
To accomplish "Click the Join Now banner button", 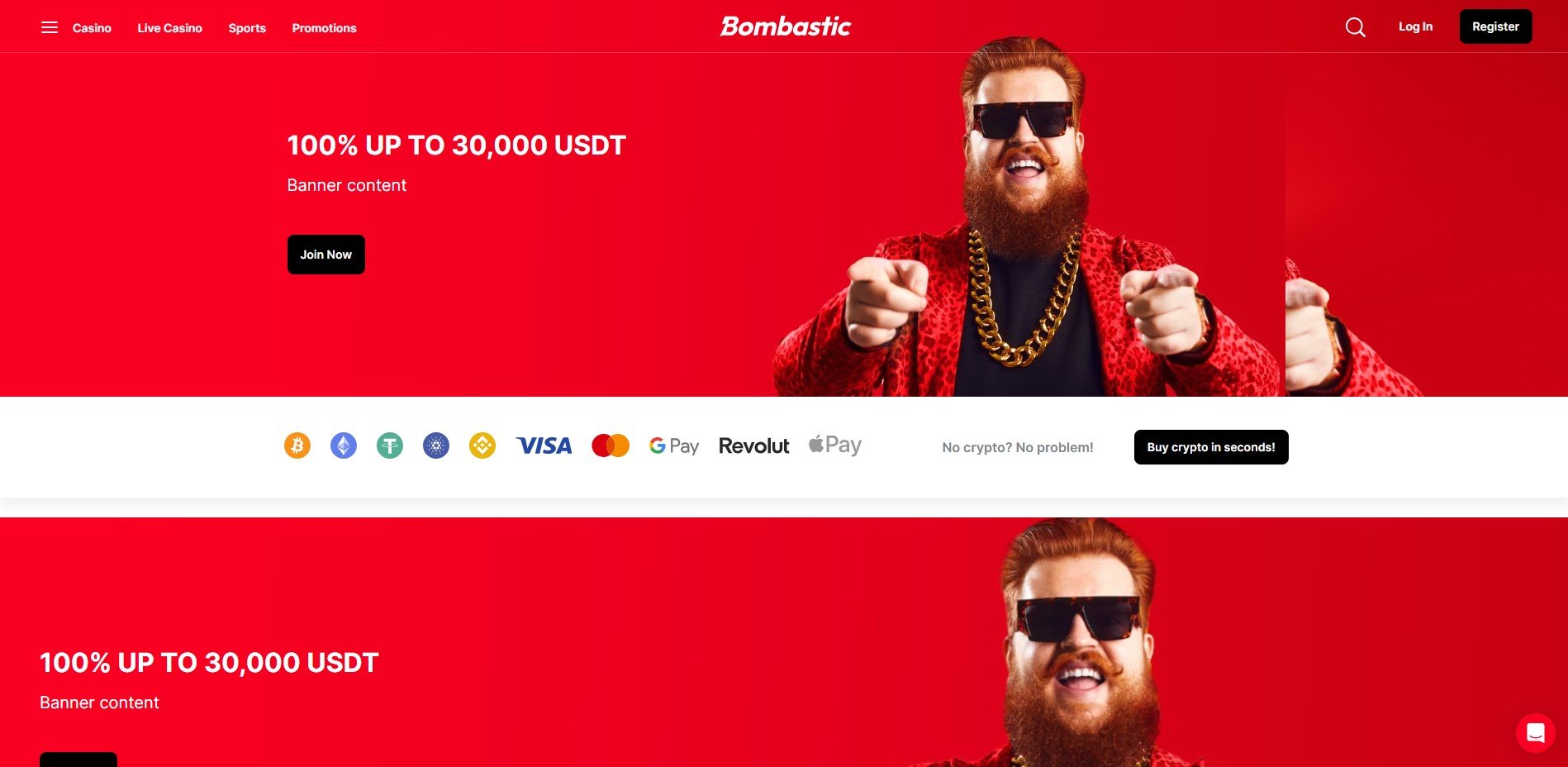I will (326, 255).
